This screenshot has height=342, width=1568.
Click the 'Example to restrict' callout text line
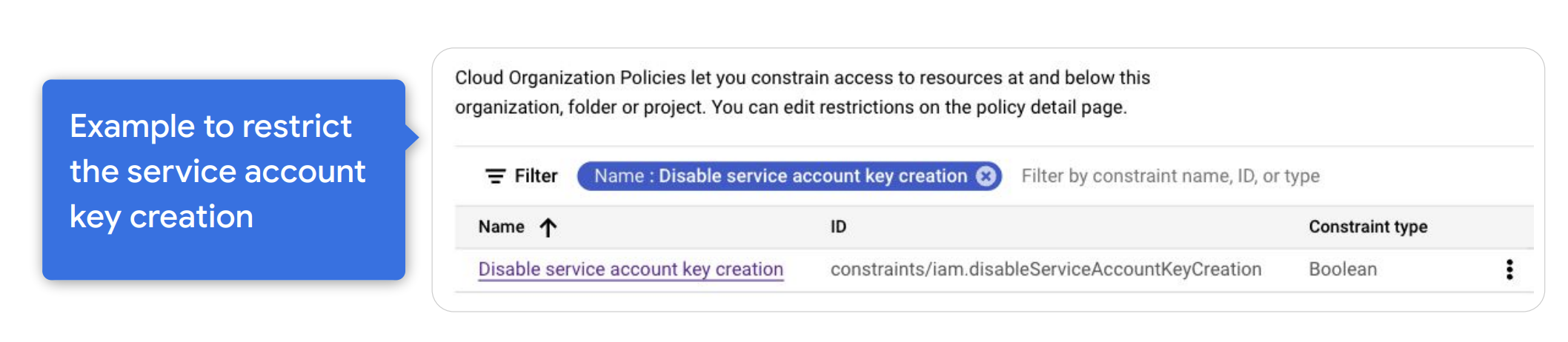[x=210, y=127]
